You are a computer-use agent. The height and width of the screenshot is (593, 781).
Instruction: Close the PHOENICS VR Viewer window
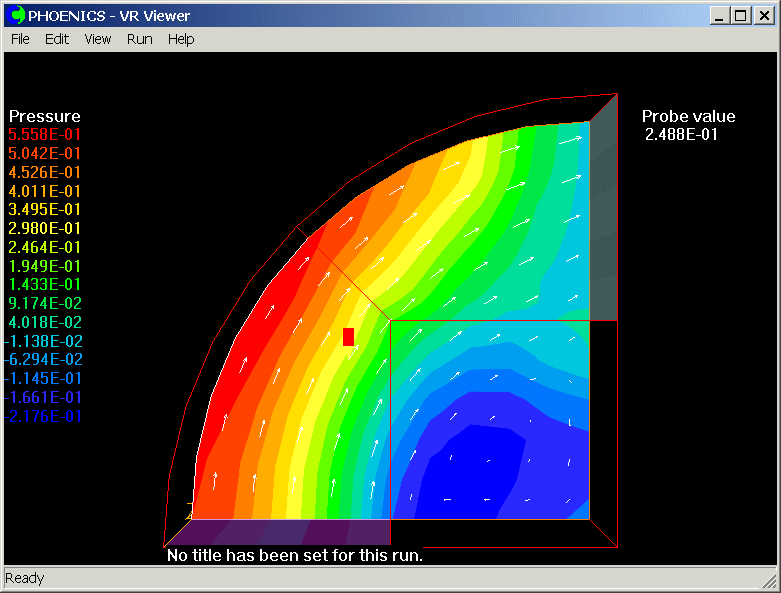pos(762,16)
